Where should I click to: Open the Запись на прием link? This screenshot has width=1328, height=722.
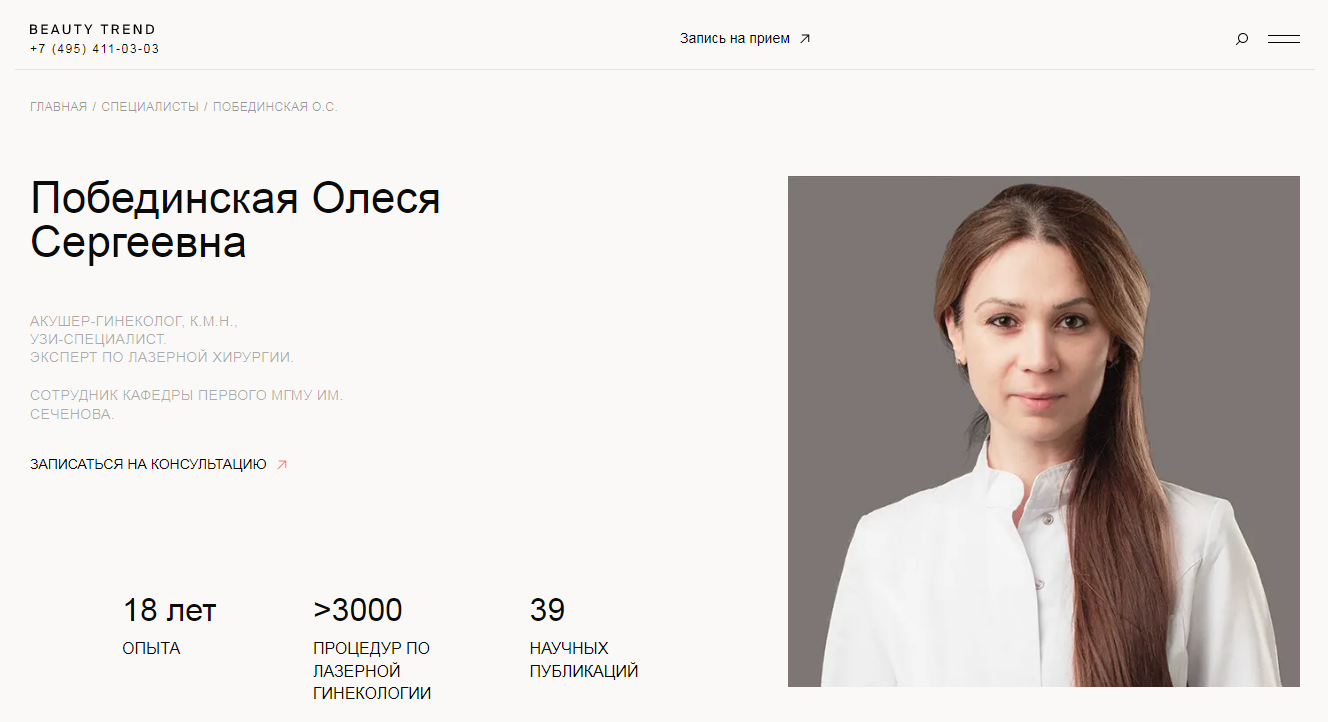[x=735, y=39]
